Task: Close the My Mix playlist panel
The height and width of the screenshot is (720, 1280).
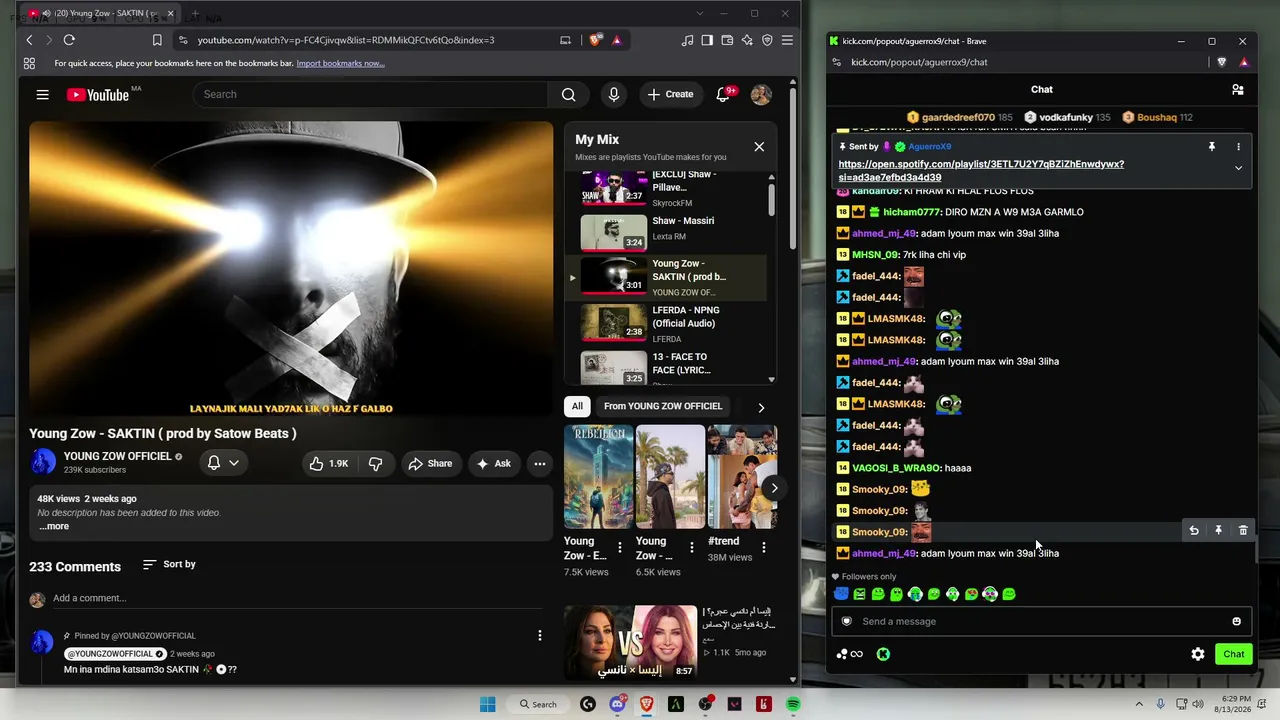Action: click(759, 147)
